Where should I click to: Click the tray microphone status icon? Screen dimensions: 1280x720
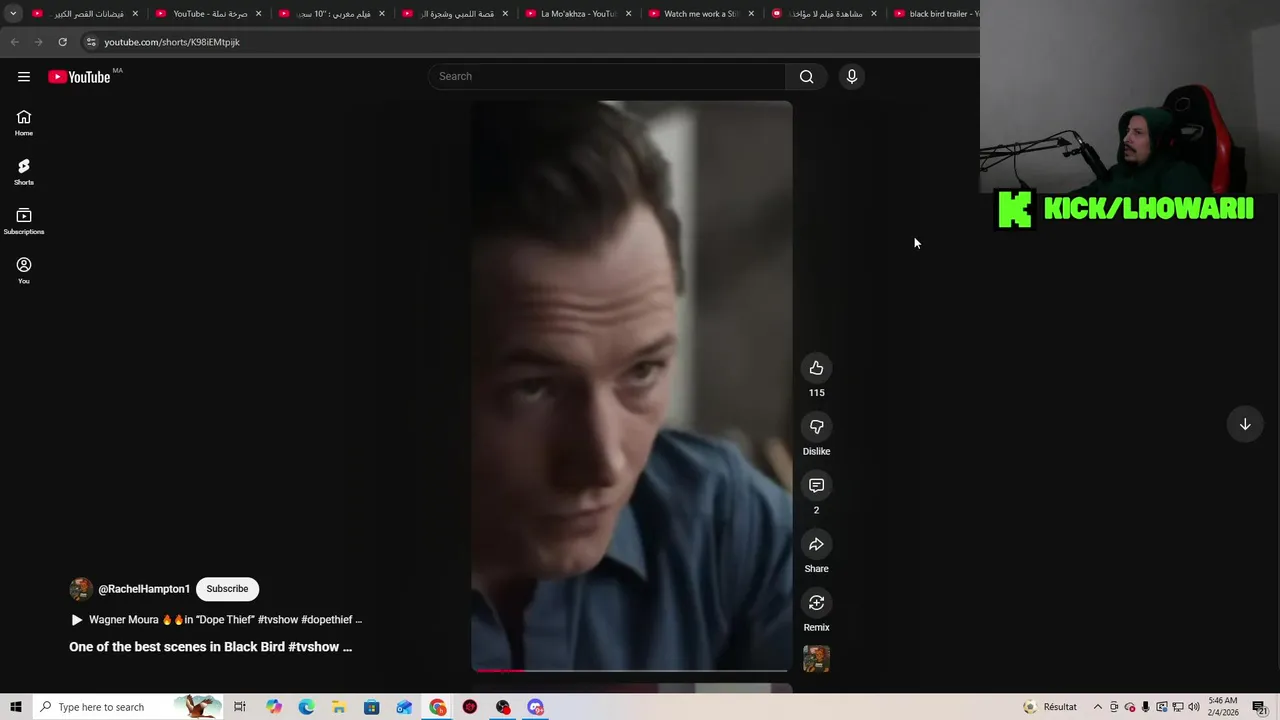click(1145, 707)
